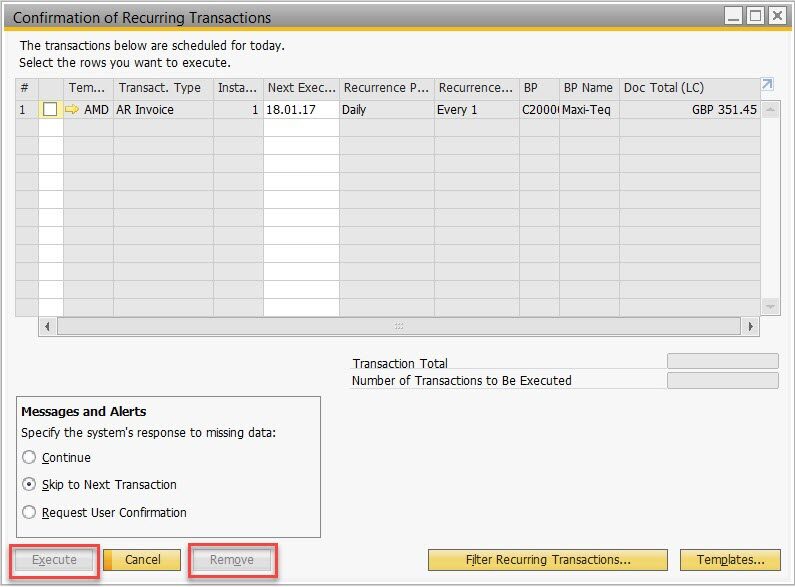Click the vertical scrollbar down arrow
795x587 pixels.
[x=770, y=306]
